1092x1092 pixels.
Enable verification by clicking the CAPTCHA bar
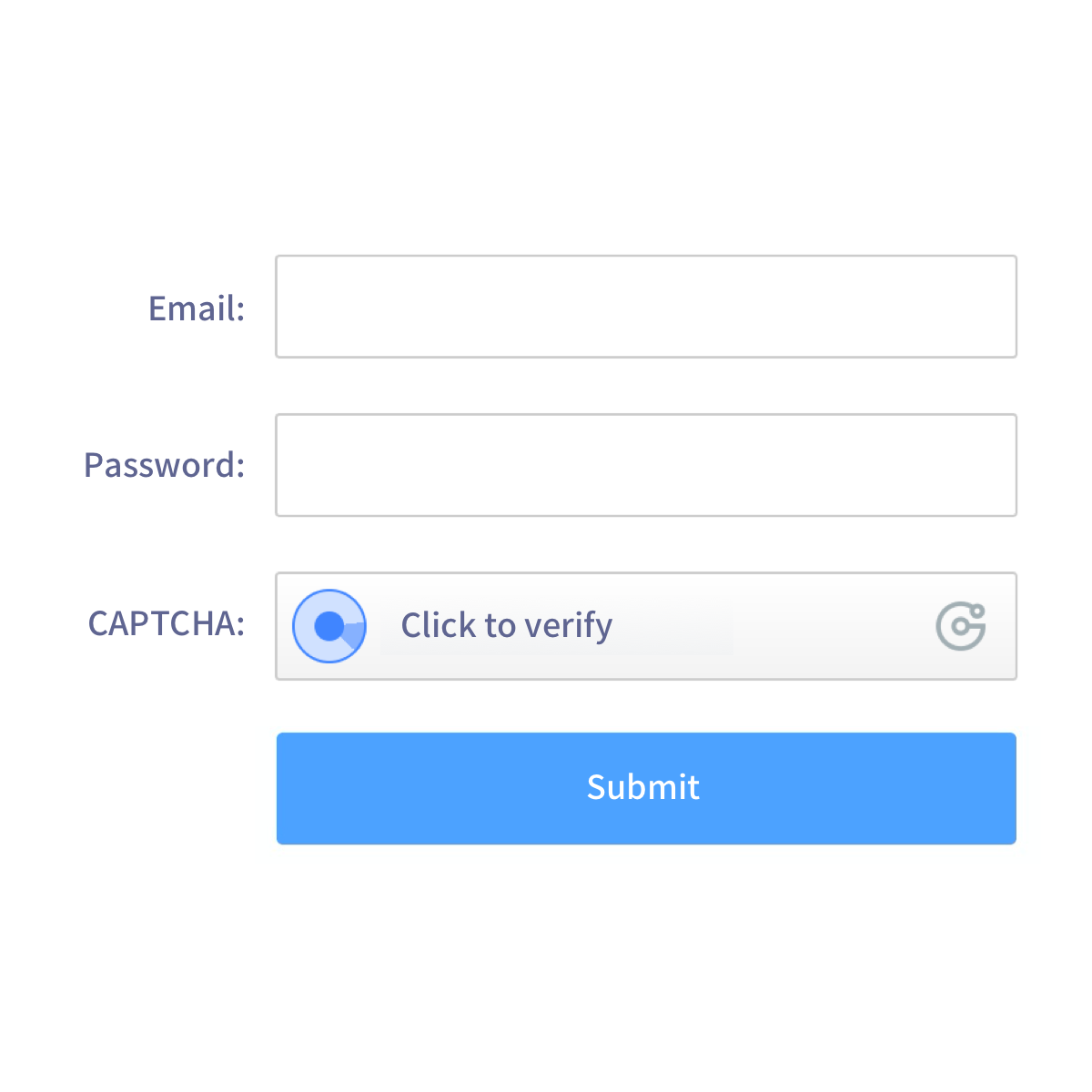[x=646, y=625]
